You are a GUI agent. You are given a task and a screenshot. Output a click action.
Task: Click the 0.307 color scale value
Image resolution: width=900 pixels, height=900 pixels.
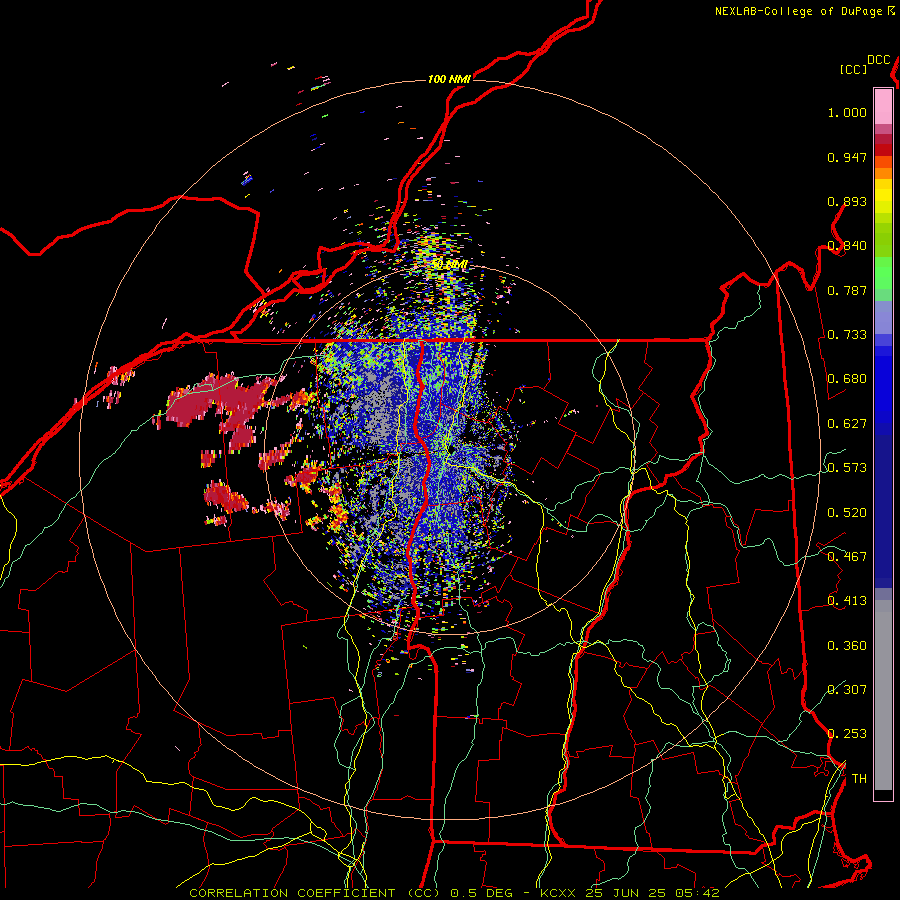pos(847,689)
